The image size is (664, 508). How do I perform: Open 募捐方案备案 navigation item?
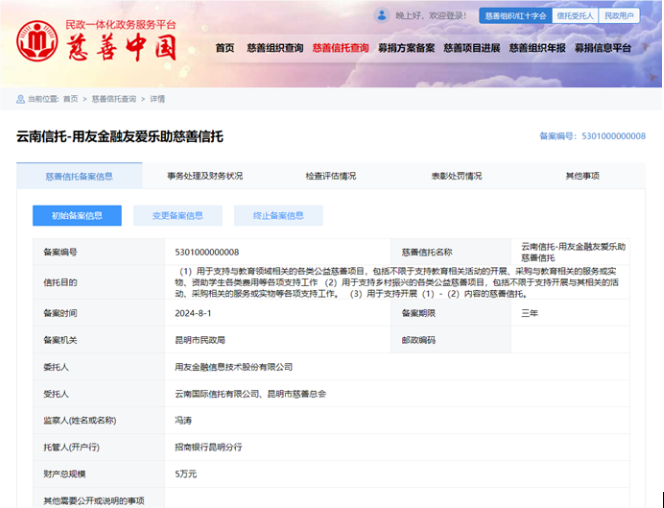pyautogui.click(x=407, y=48)
